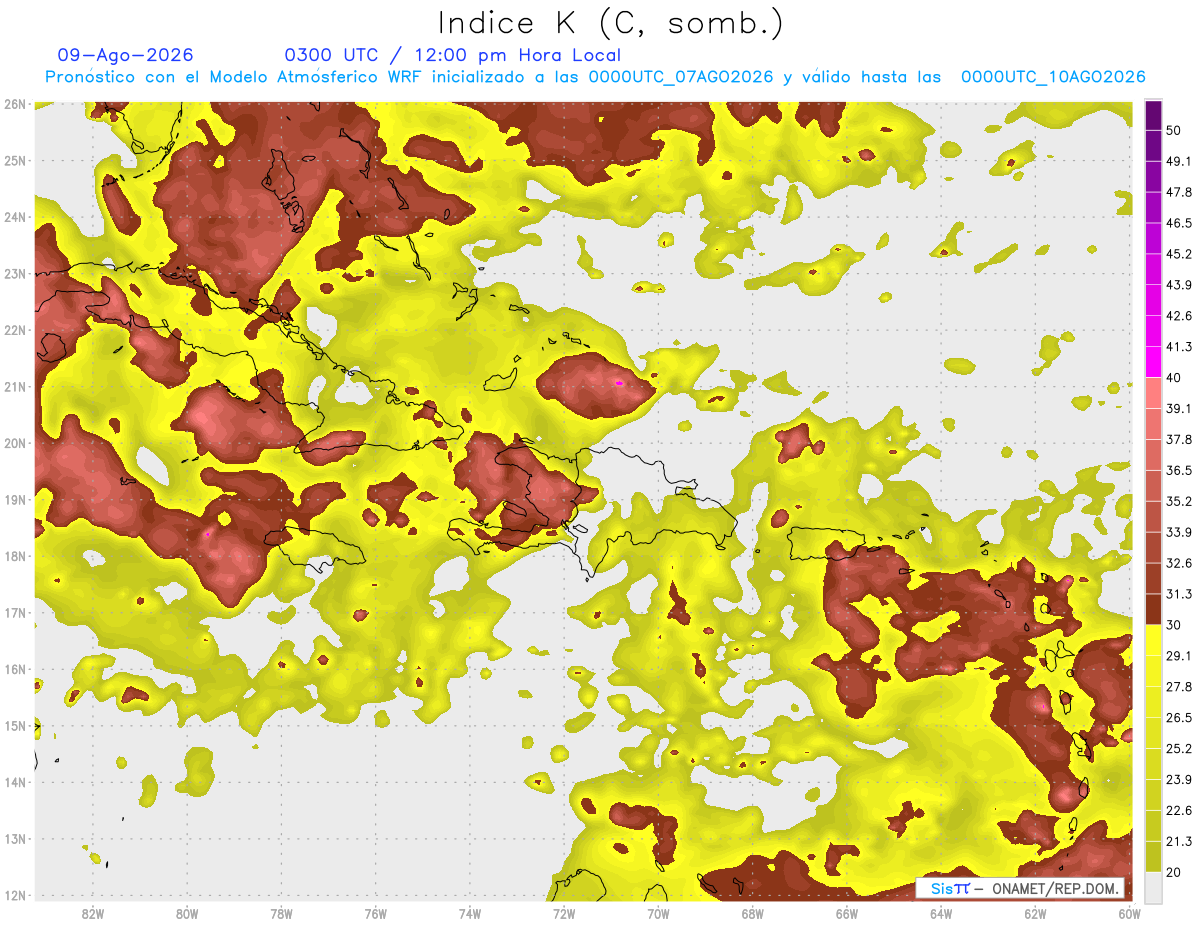Click the "22.6" color scale label
The height and width of the screenshot is (927, 1200).
click(x=1179, y=811)
